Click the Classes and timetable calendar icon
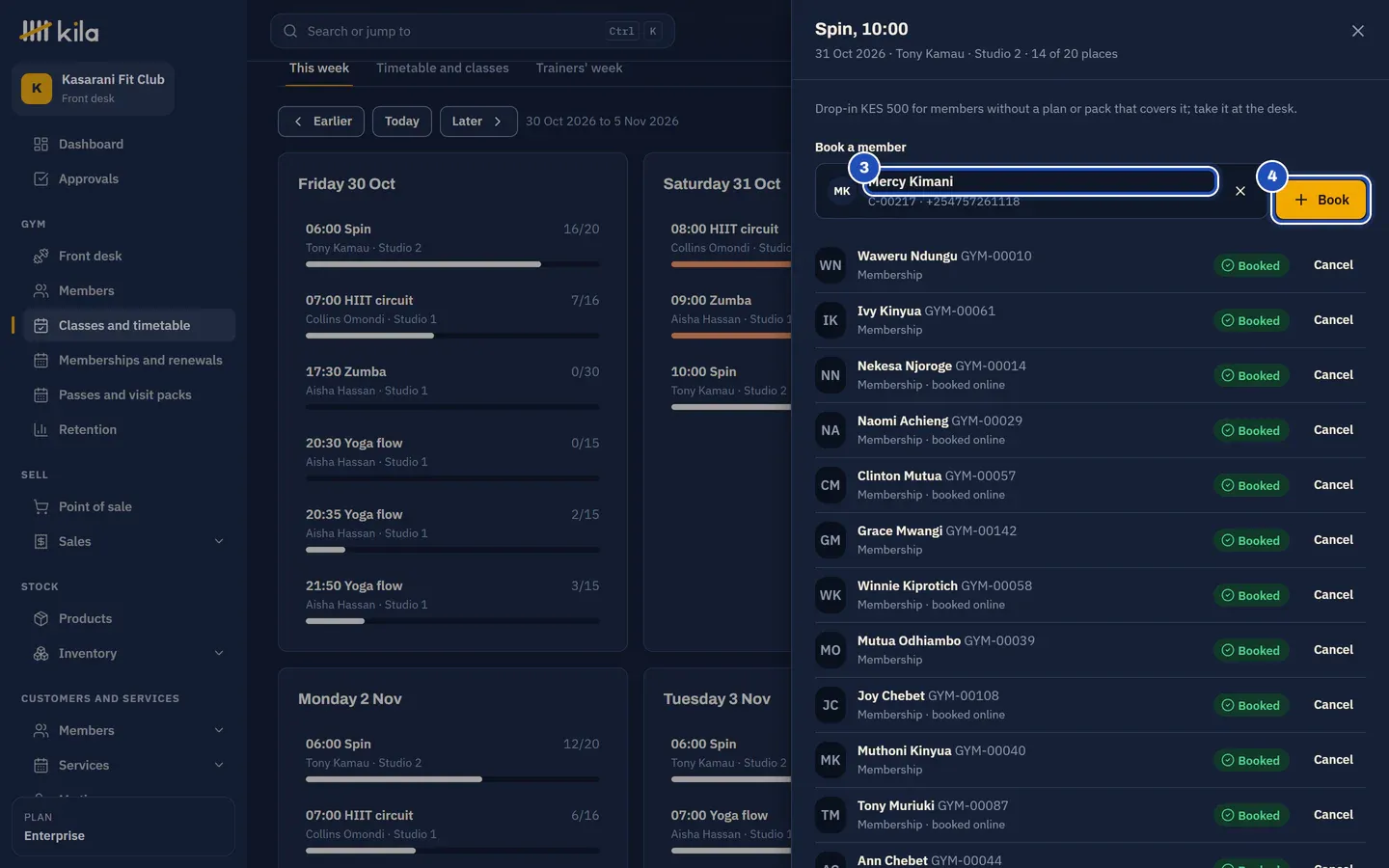Image resolution: width=1389 pixels, height=868 pixels. [41, 326]
